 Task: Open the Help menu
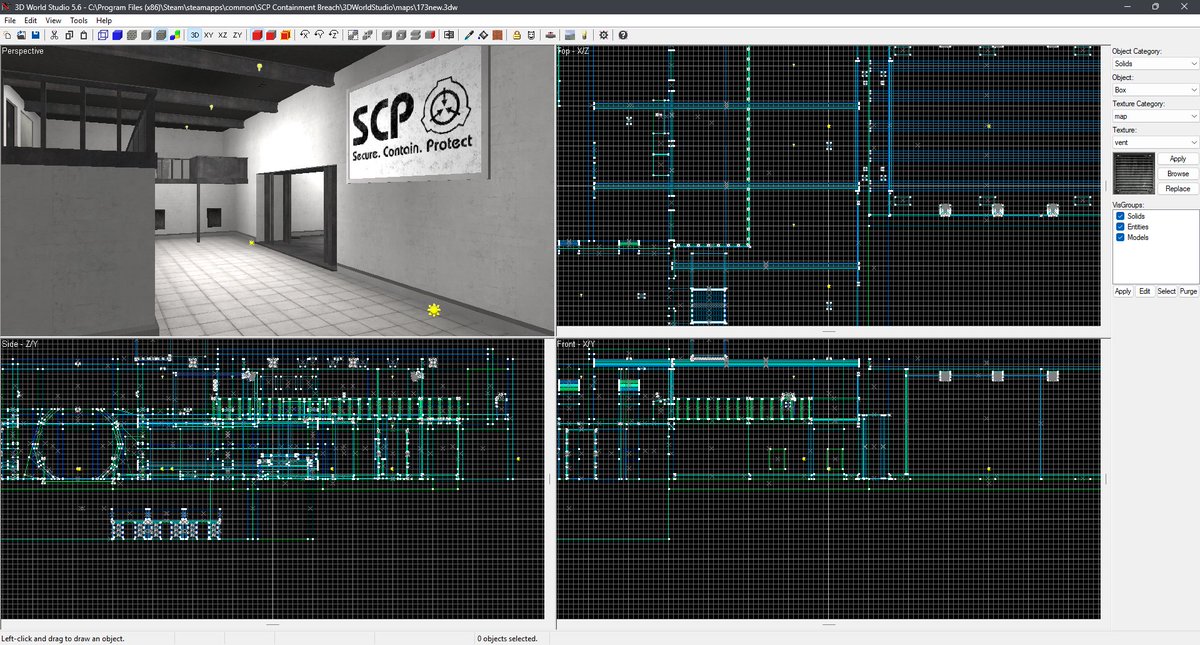[x=104, y=20]
